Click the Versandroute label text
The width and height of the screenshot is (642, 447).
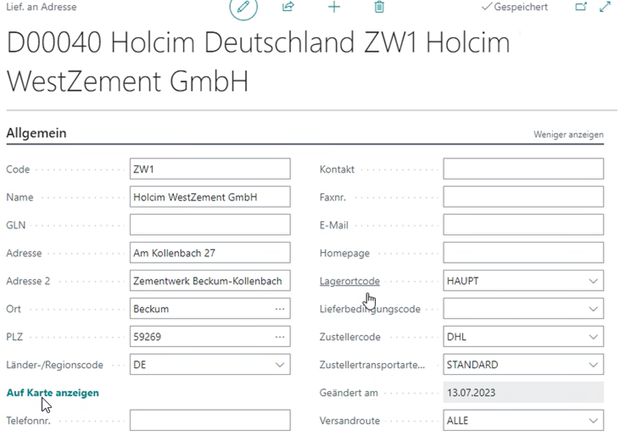coord(350,420)
